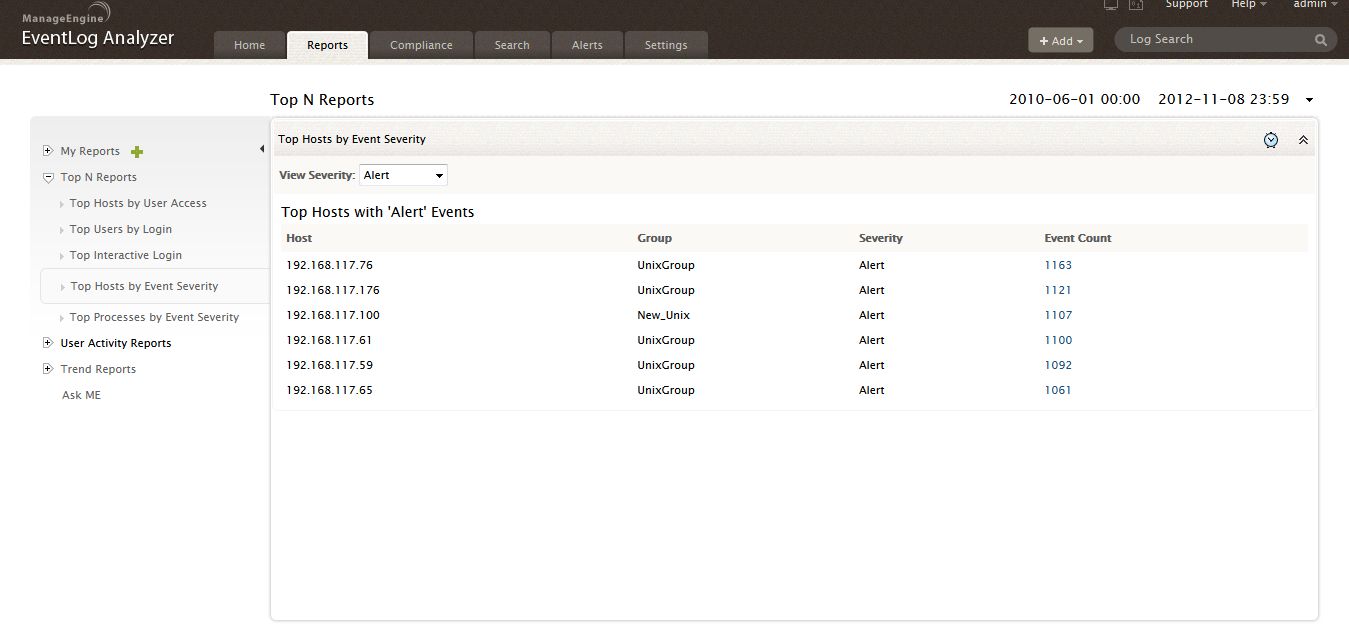Click the EventLog Analyzer logo
The height and width of the screenshot is (641, 1349).
97,30
